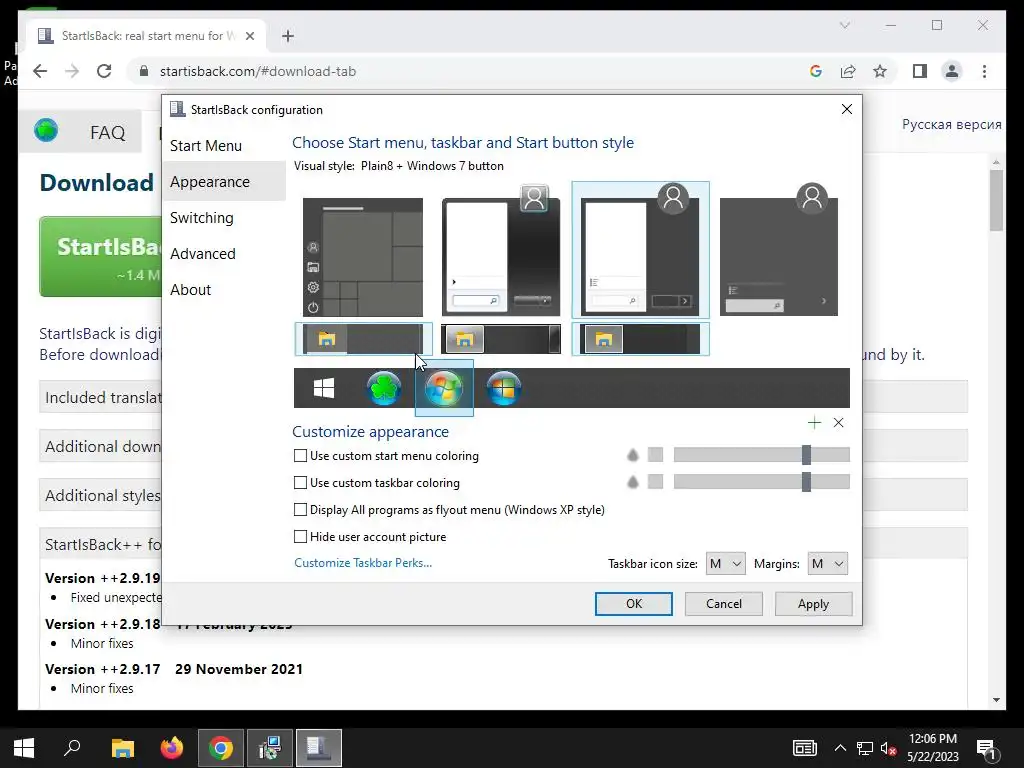Select the Windows 7 Aero start menu style
Screen dimensions: 1024x768
coord(501,251)
